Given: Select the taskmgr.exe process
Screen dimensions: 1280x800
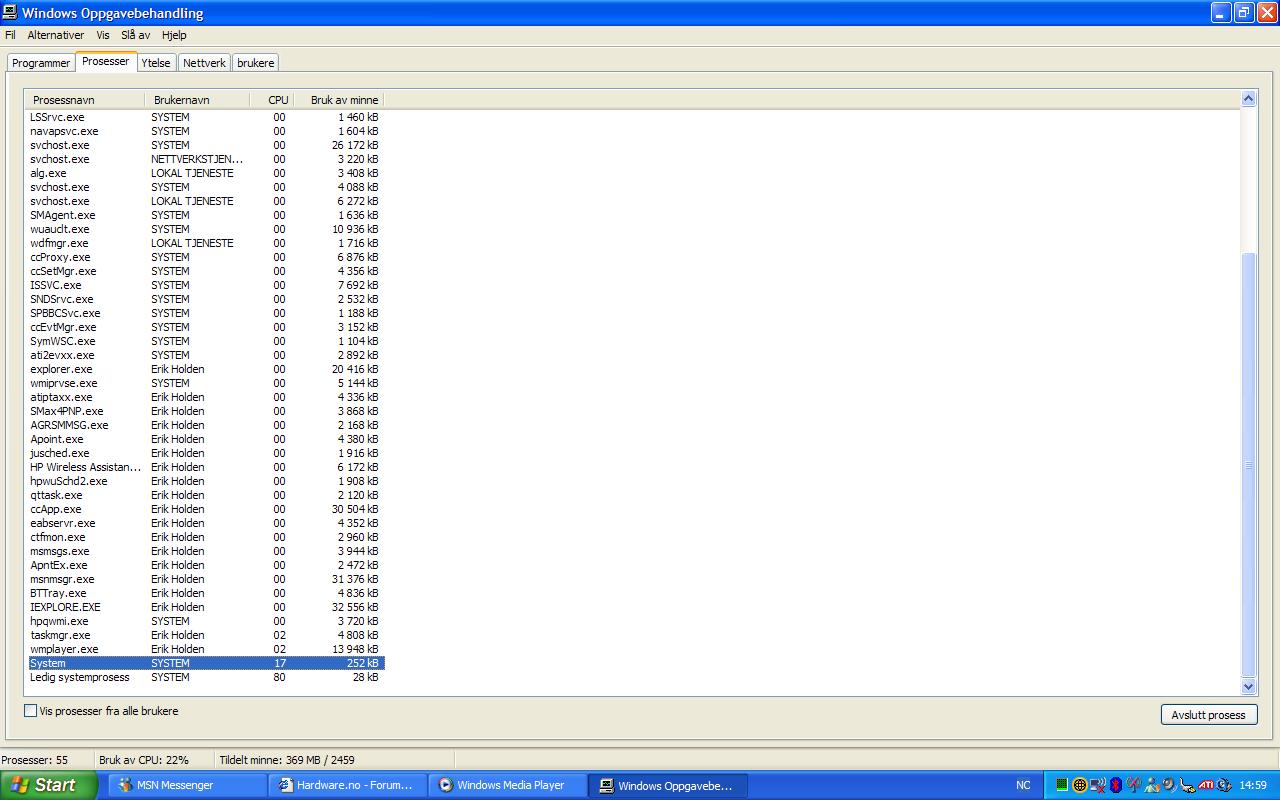Looking at the screenshot, I should [206, 635].
